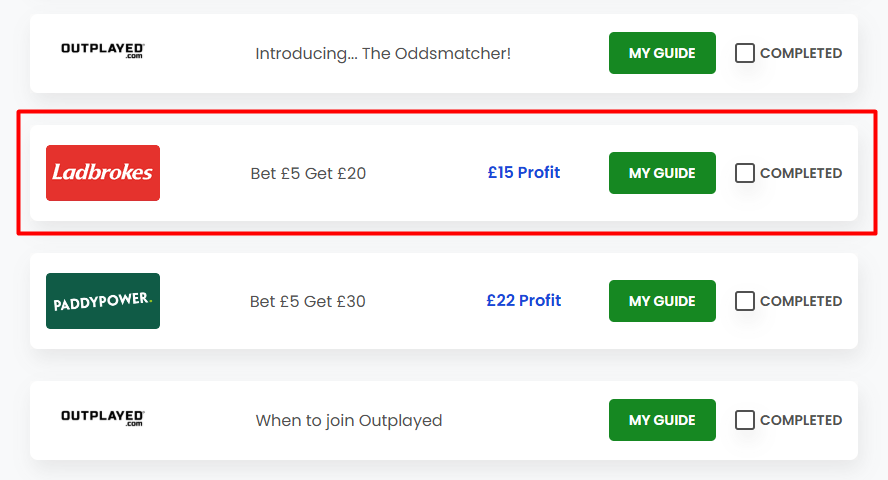Screen dimensions: 888x480
Task: Tick Completed box for 'When to join Outplayed'
Action: (744, 420)
